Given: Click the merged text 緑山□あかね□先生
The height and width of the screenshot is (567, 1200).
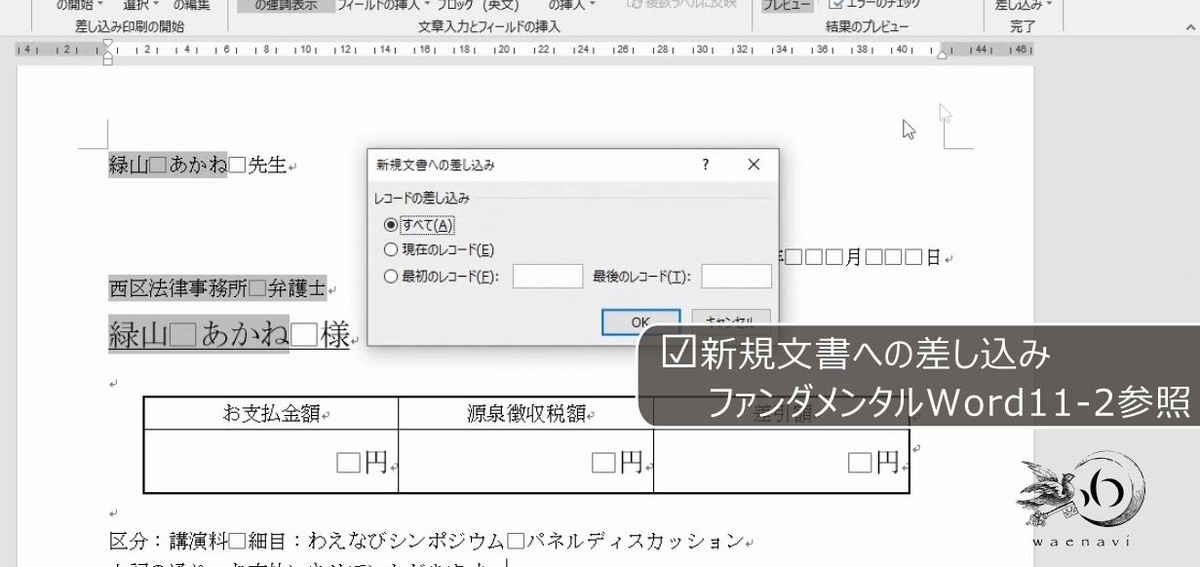Looking at the screenshot, I should point(198,166).
